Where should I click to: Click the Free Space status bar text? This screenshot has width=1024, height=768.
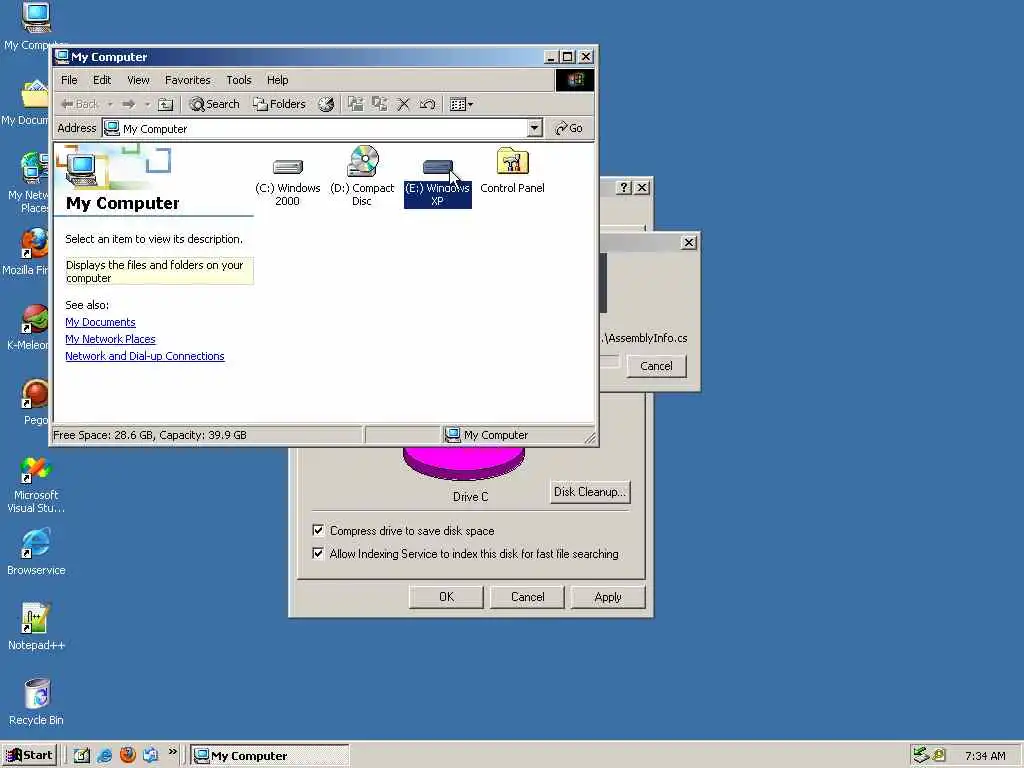150,435
